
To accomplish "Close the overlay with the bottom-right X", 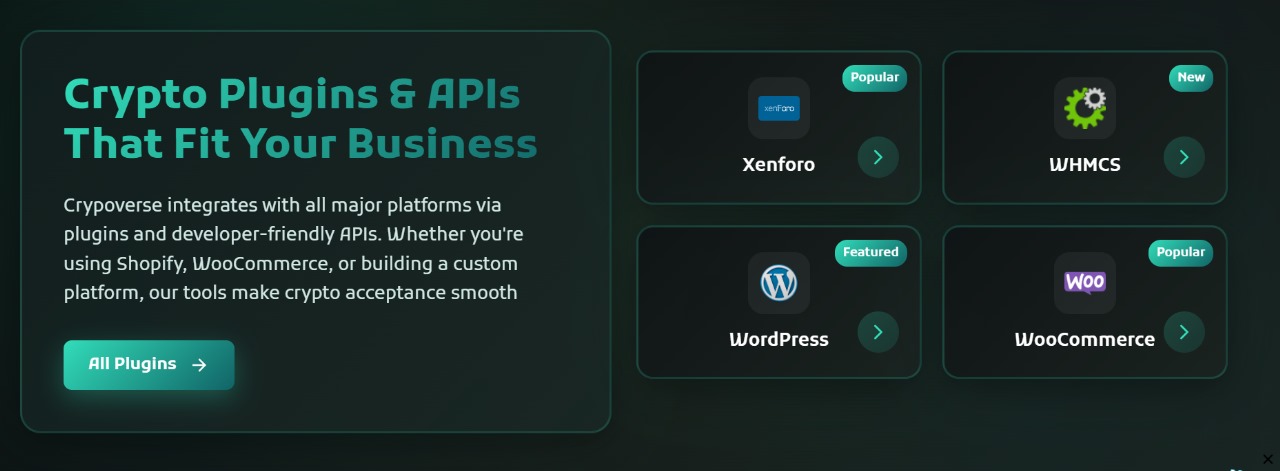I will [x=1268, y=459].
